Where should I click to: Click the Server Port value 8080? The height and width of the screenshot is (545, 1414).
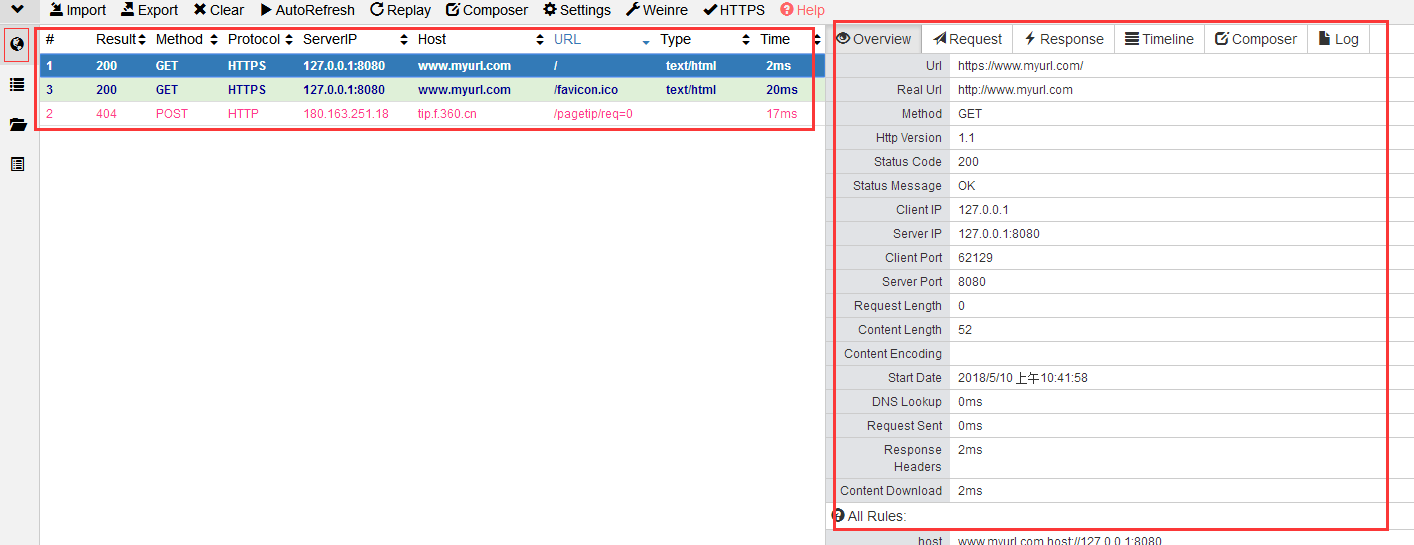pyautogui.click(x=971, y=282)
